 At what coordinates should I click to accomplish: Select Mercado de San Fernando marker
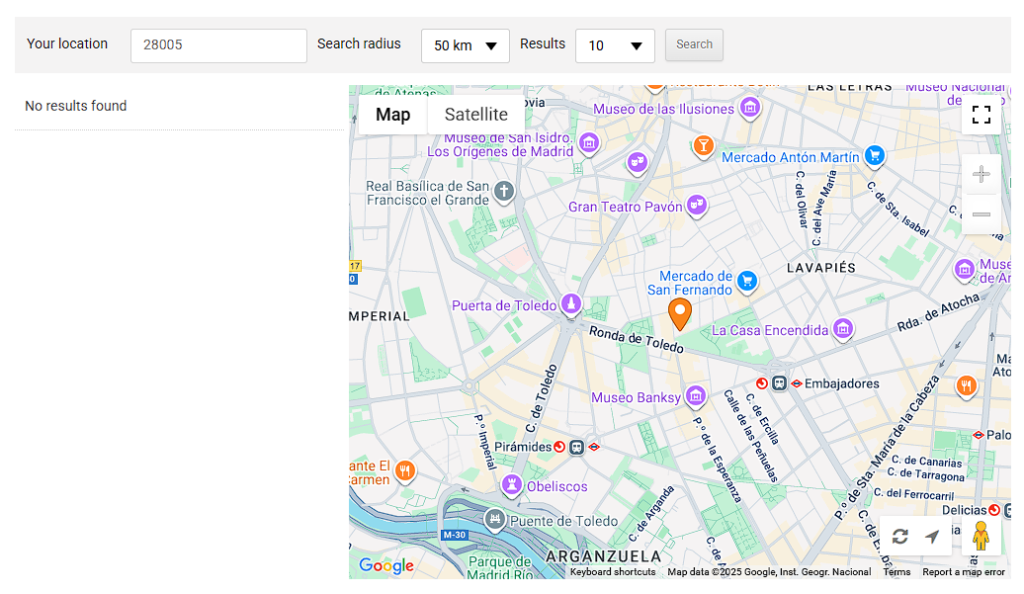[x=746, y=280]
